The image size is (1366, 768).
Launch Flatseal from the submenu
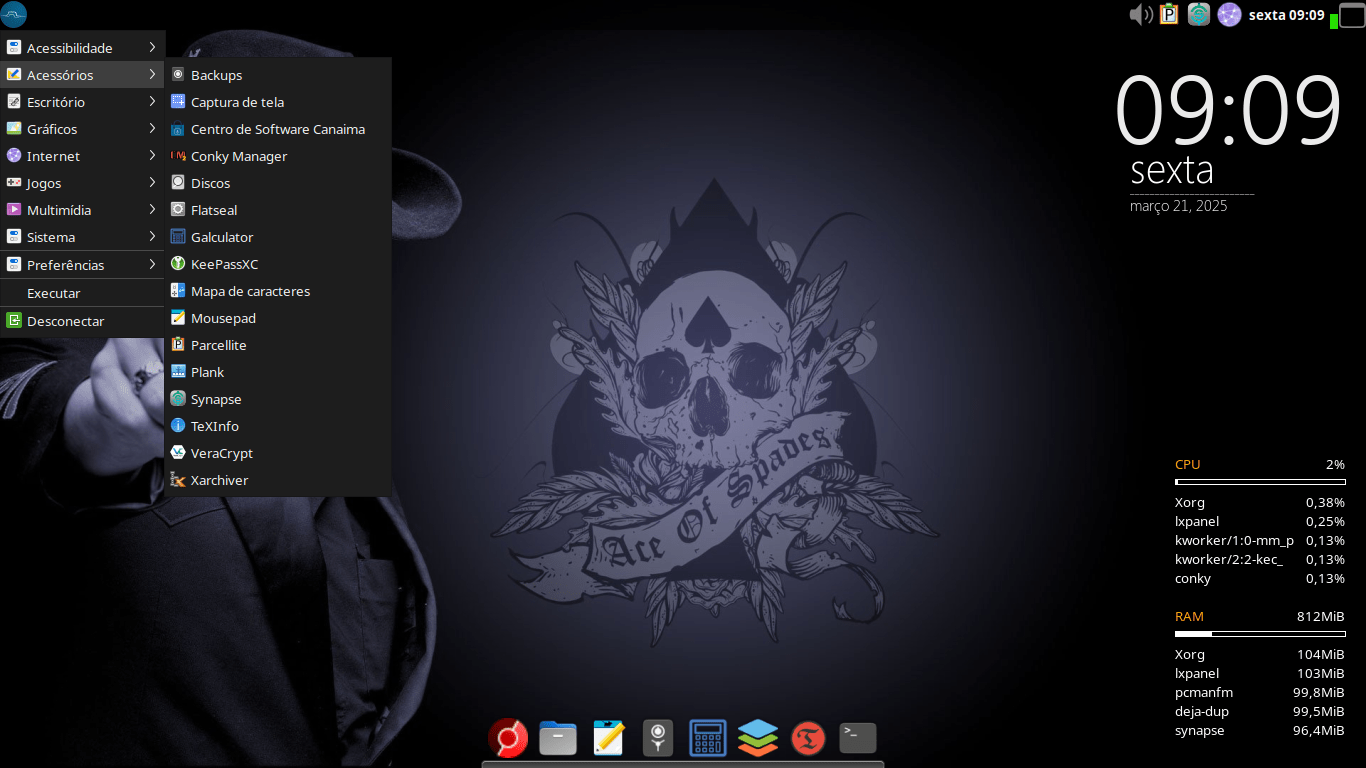[278, 210]
